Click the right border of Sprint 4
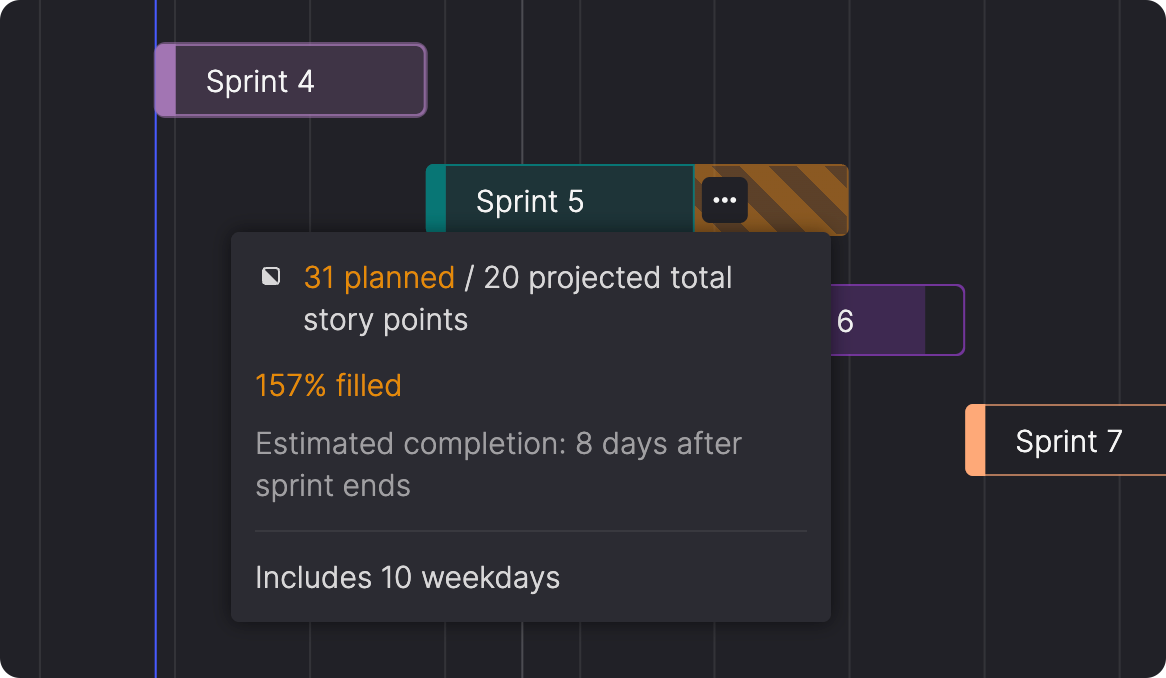The height and width of the screenshot is (678, 1166). point(425,80)
